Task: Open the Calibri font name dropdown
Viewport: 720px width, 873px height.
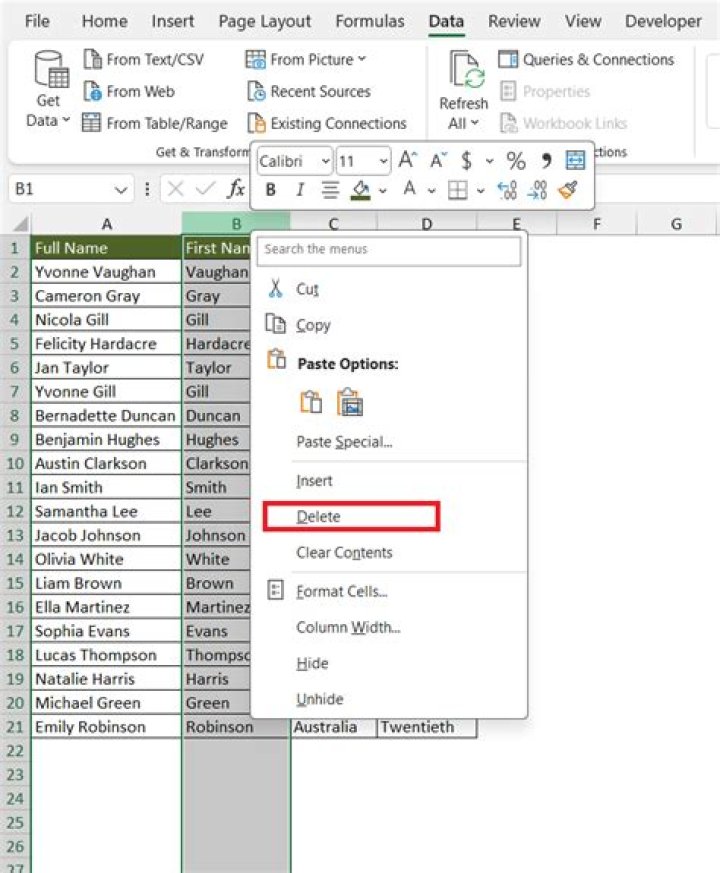Action: click(x=324, y=160)
